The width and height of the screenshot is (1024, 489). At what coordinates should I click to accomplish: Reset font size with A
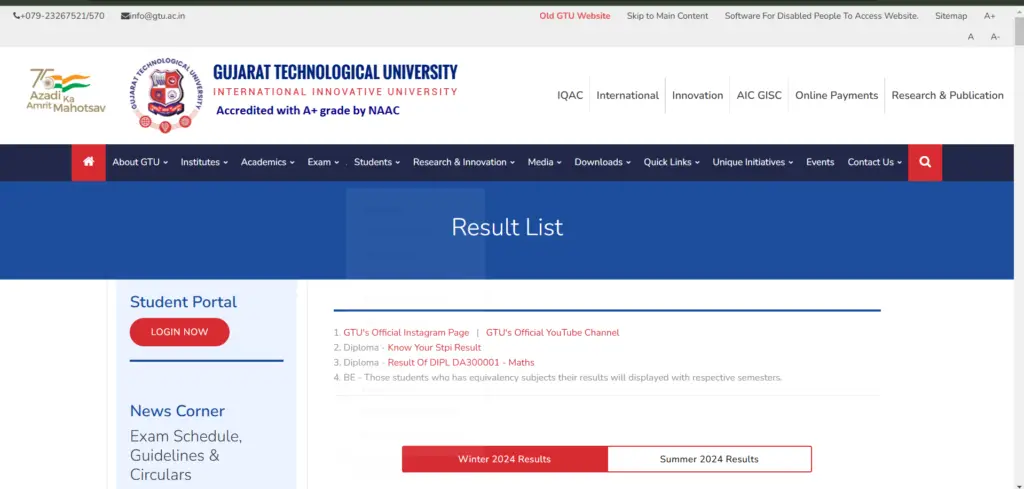pyautogui.click(x=970, y=37)
